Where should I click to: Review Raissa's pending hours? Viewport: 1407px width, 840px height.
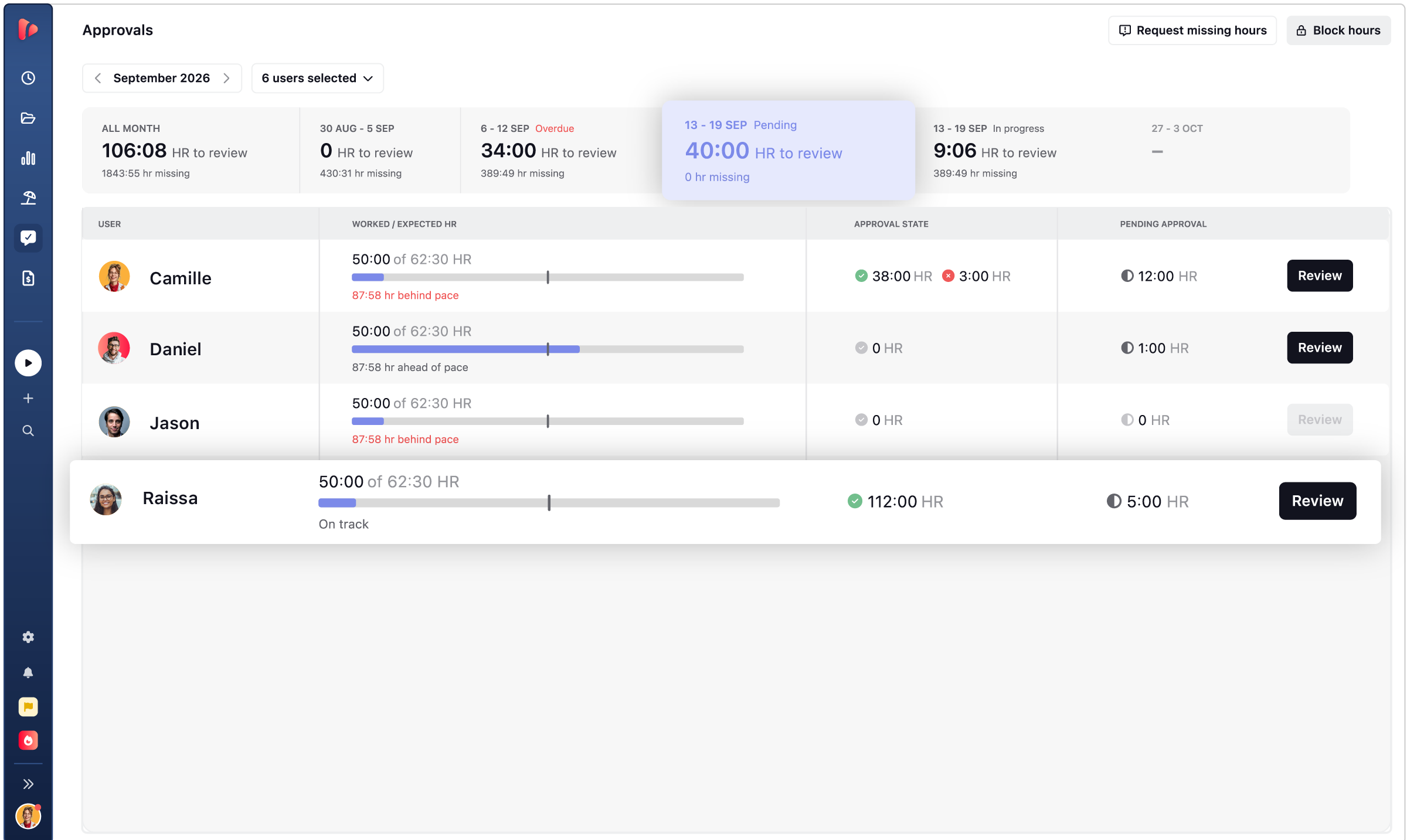click(x=1317, y=501)
